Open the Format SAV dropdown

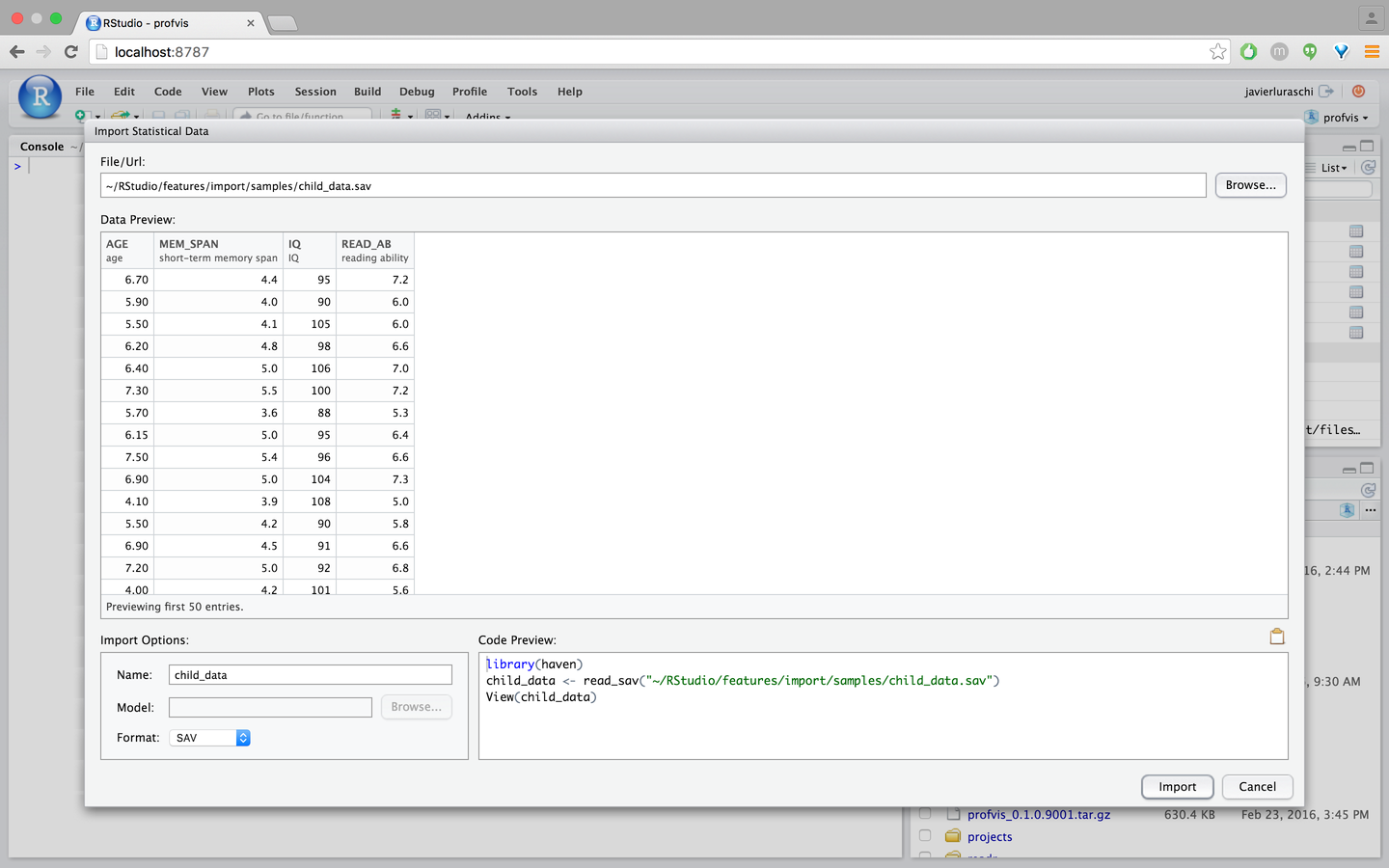tap(209, 738)
